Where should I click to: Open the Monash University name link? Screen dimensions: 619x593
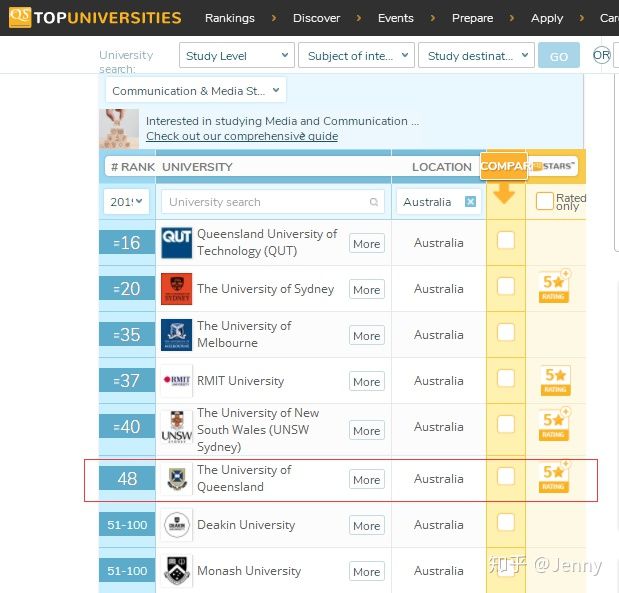pos(249,570)
